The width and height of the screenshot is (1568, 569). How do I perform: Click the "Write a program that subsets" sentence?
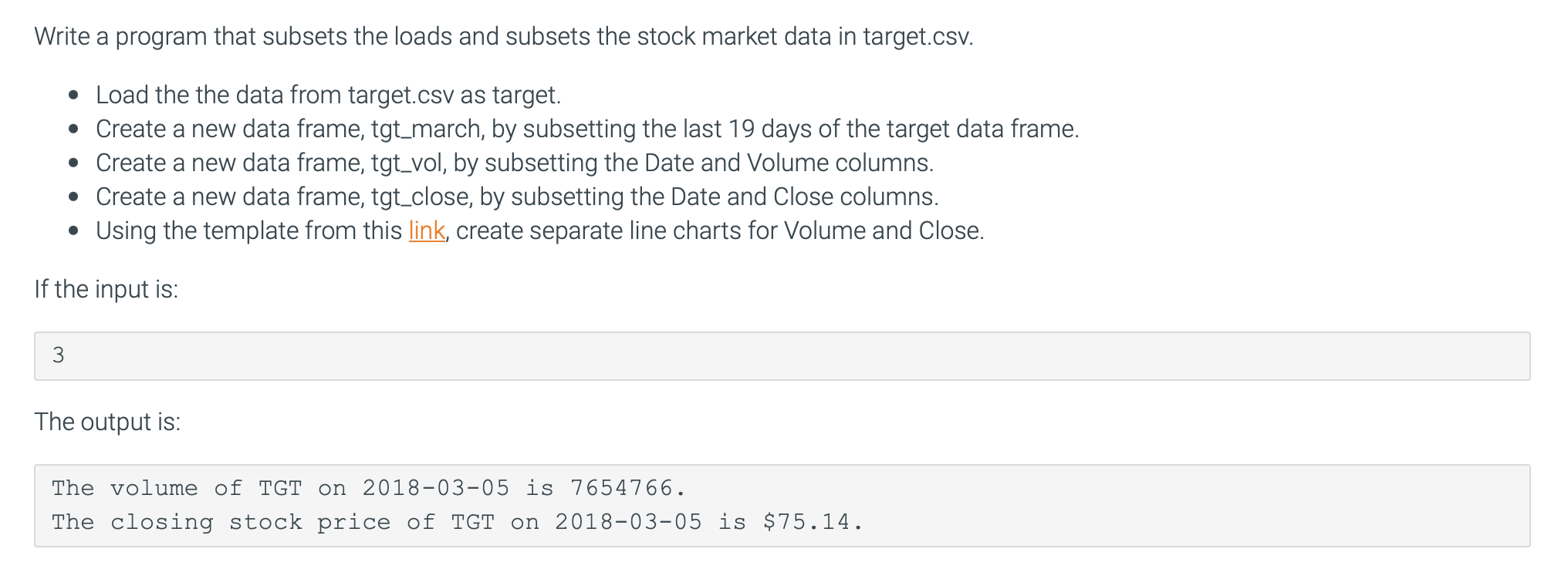(x=504, y=36)
